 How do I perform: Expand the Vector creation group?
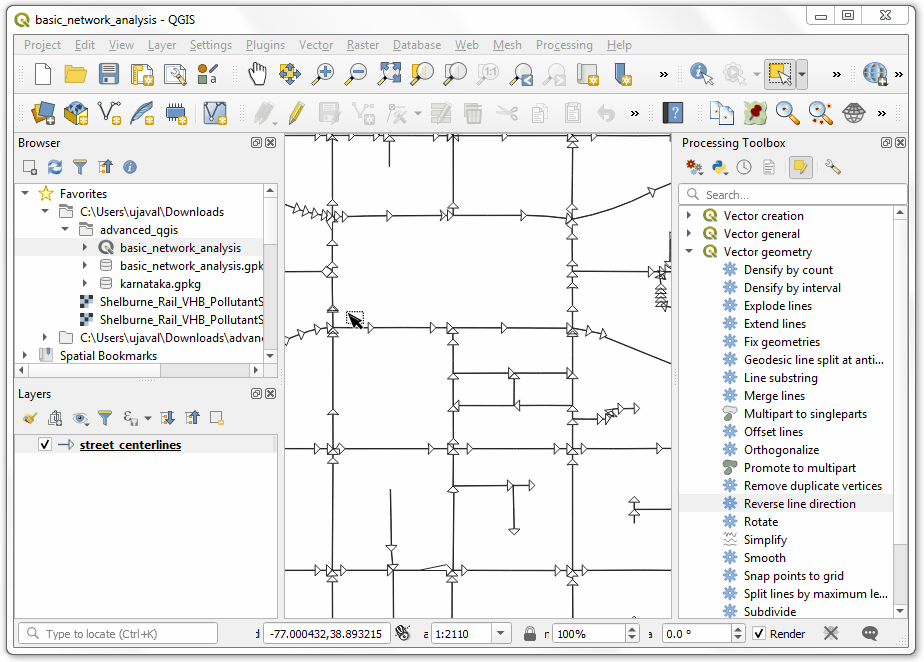click(x=689, y=216)
